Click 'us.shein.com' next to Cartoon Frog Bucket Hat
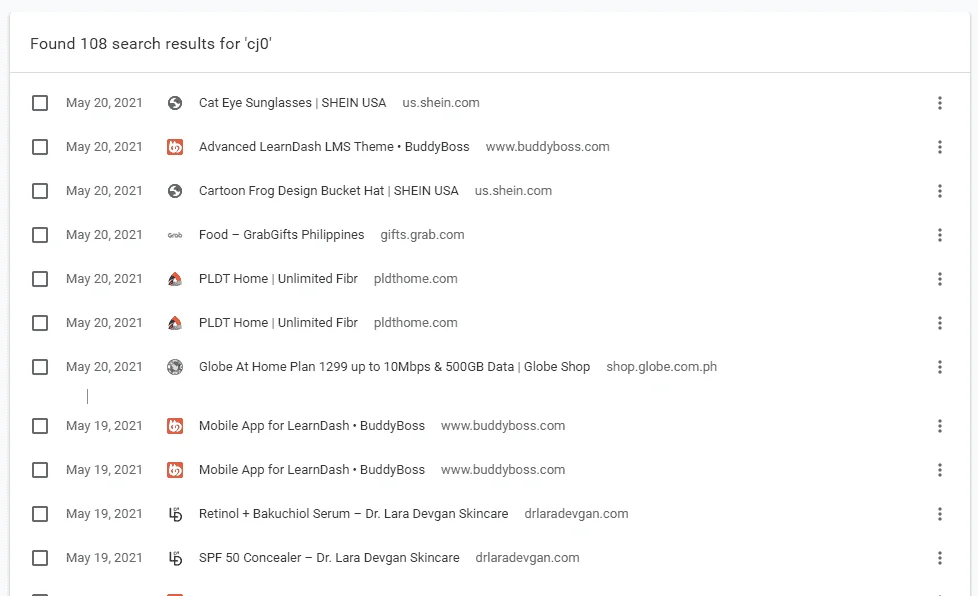978x596 pixels. click(513, 191)
